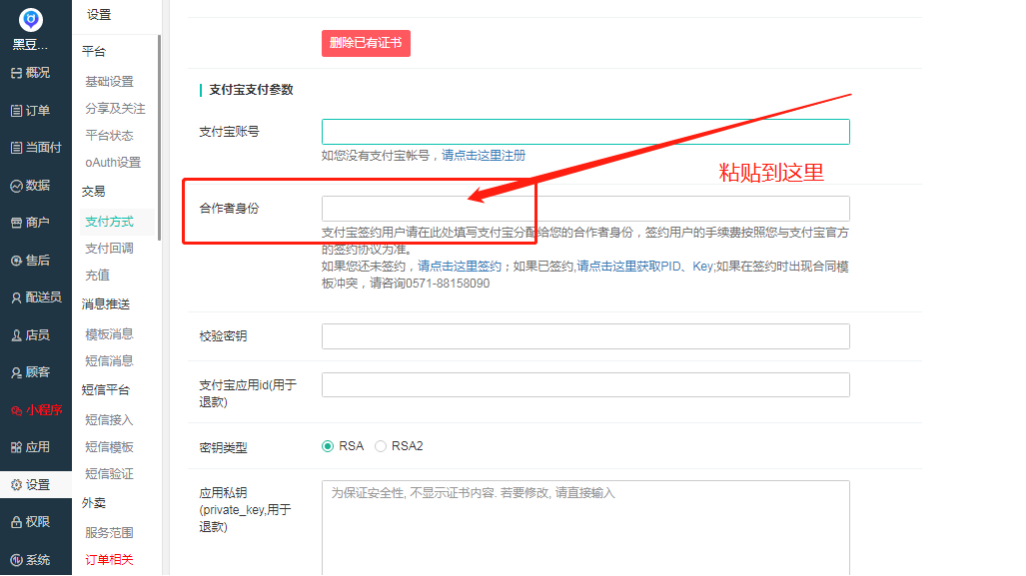Focus the 支付宝应用id input field
This screenshot has width=1026, height=576.
coord(586,385)
